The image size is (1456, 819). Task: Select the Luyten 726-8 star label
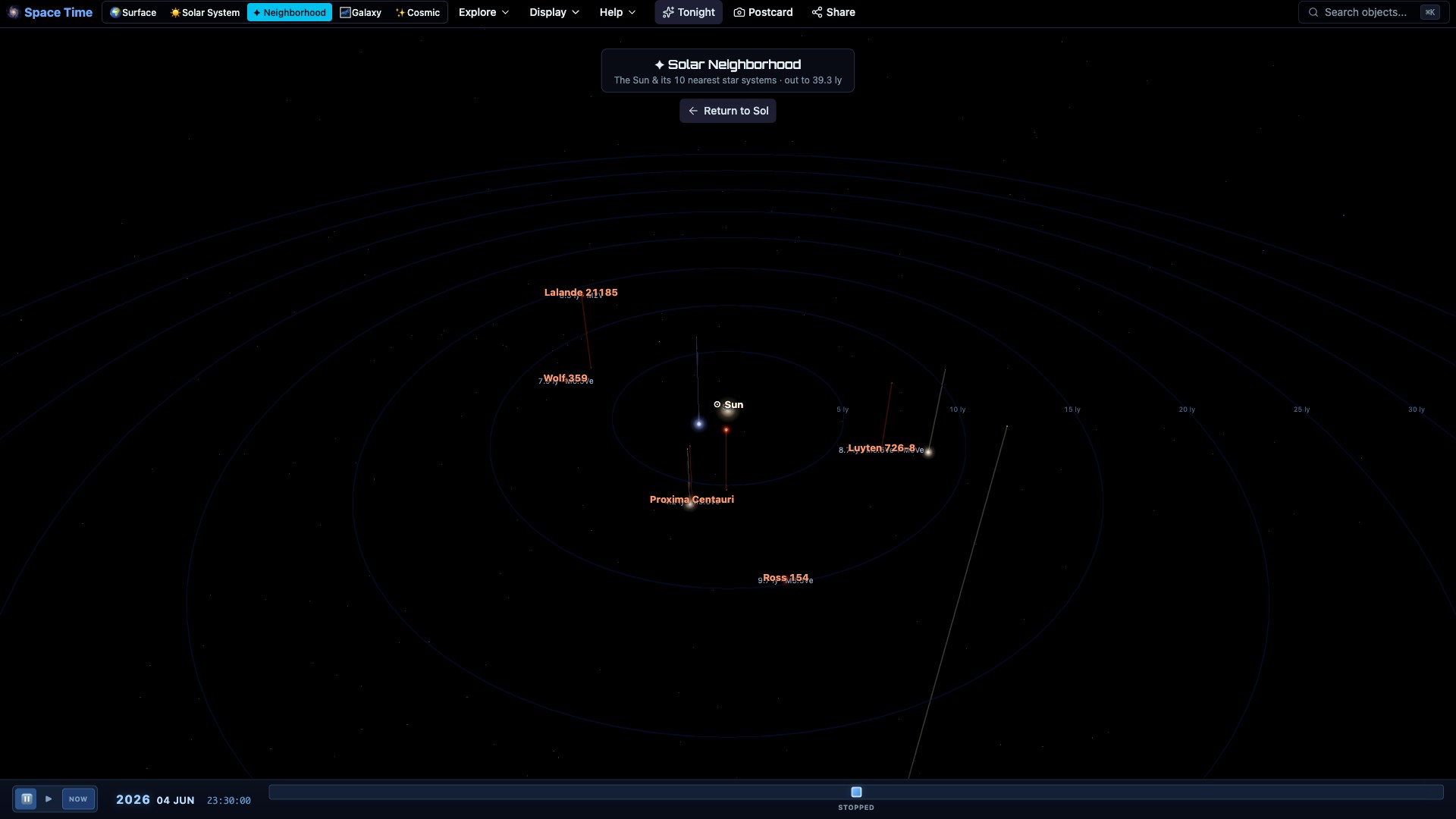point(881,447)
